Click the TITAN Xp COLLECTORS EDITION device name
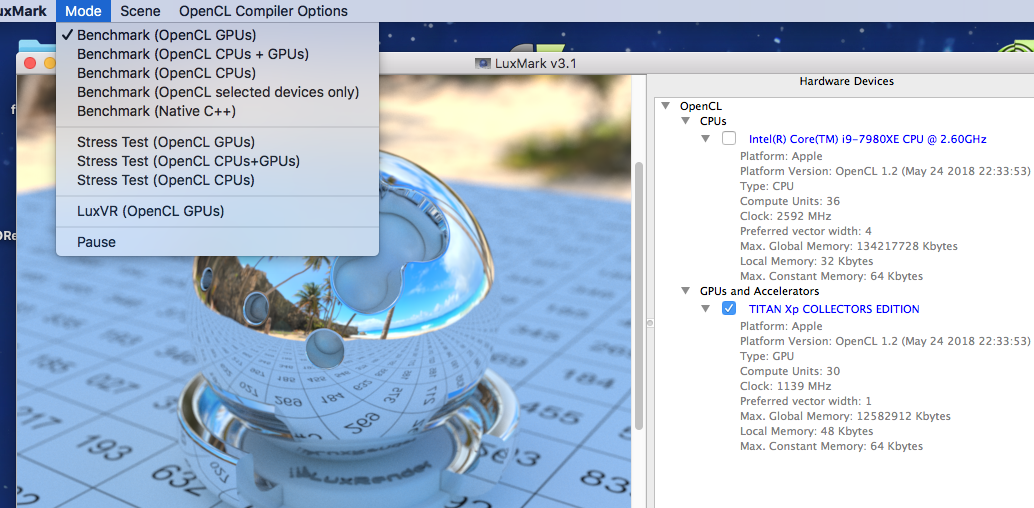 tap(834, 309)
